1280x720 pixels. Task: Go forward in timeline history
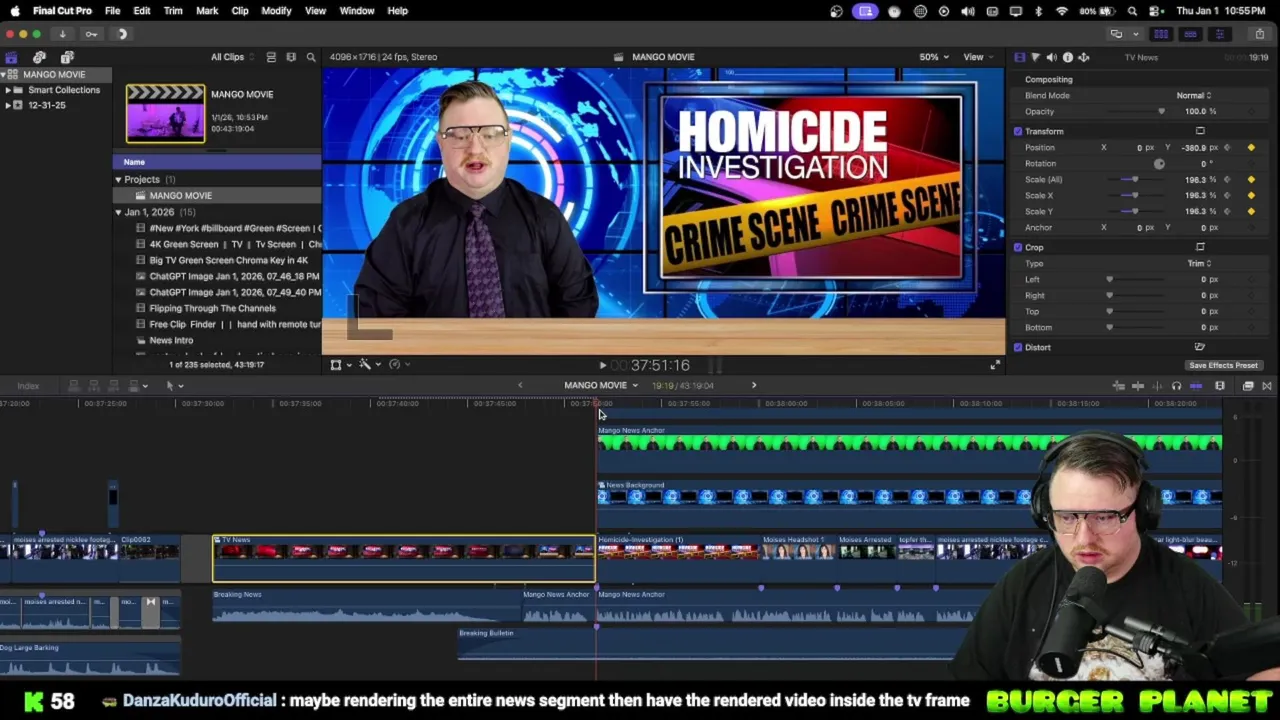(754, 385)
